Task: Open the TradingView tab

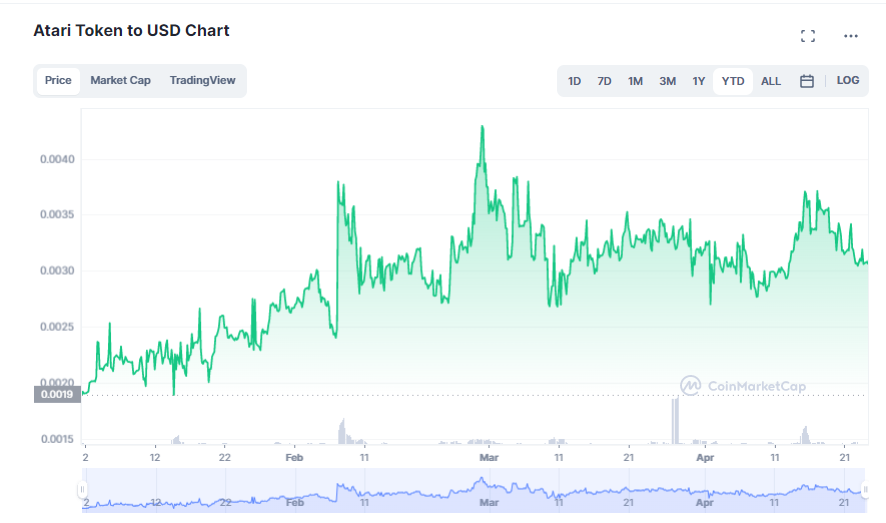Action: 202,80
